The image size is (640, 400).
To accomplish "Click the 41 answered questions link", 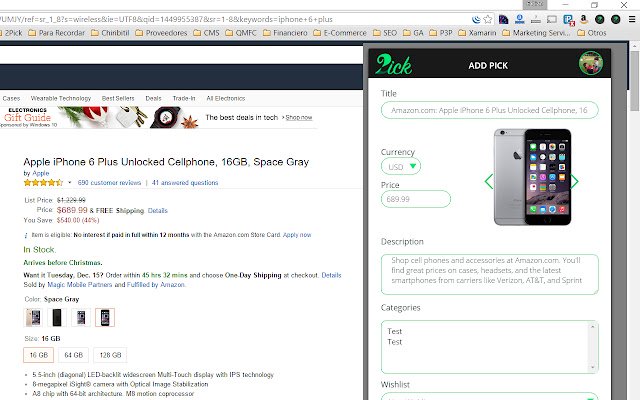I will (185, 182).
